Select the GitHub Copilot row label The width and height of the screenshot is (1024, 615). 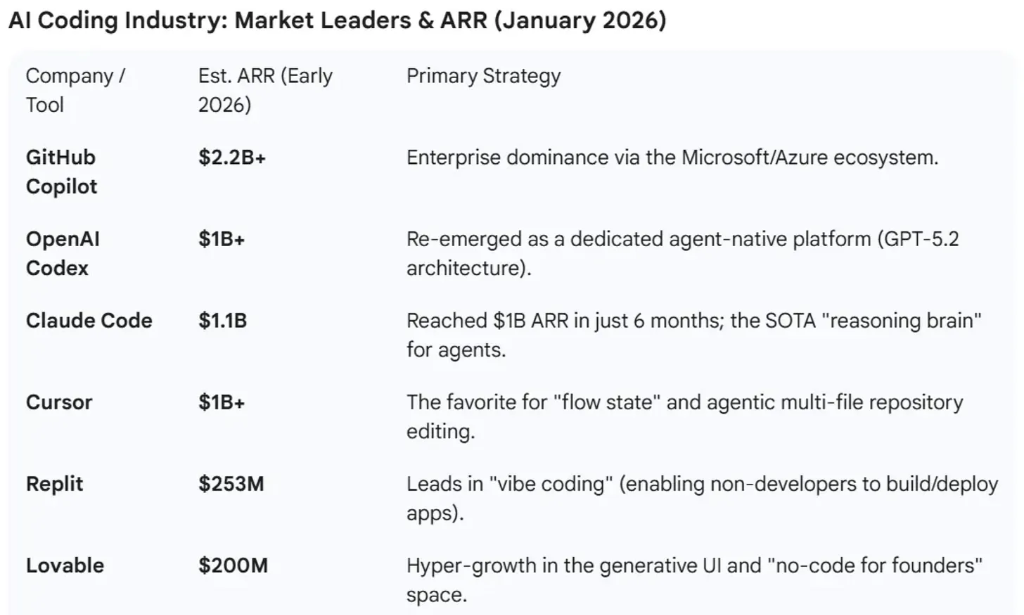[62, 172]
